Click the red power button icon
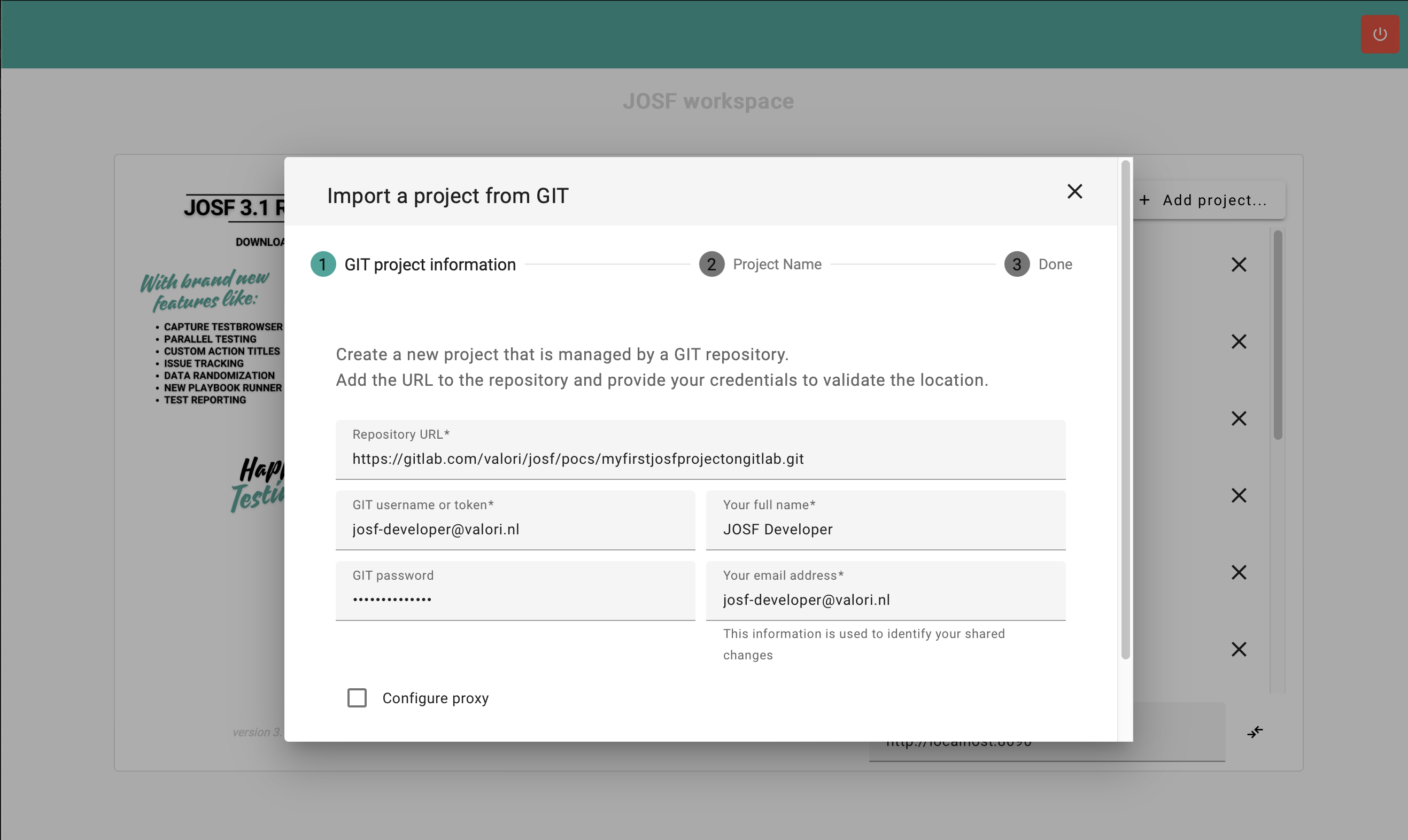 pyautogui.click(x=1379, y=34)
